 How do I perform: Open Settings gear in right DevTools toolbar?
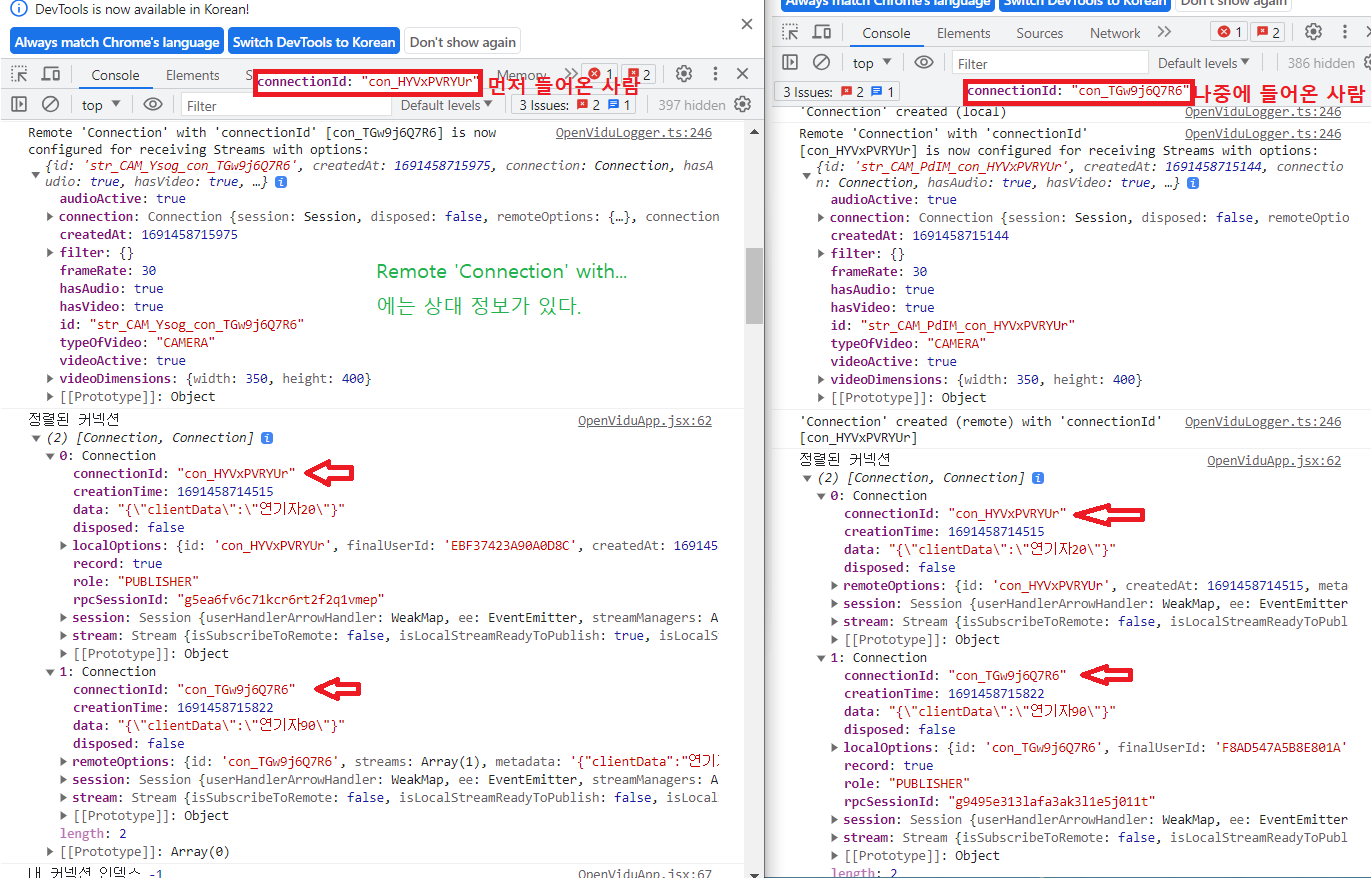click(1314, 32)
